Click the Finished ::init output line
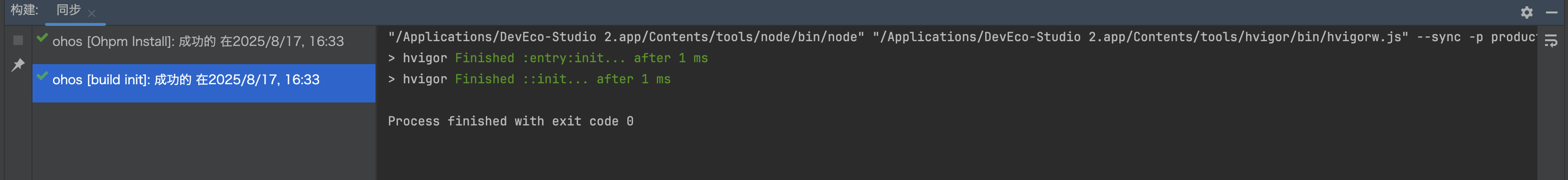The image size is (1568, 180). point(529,79)
